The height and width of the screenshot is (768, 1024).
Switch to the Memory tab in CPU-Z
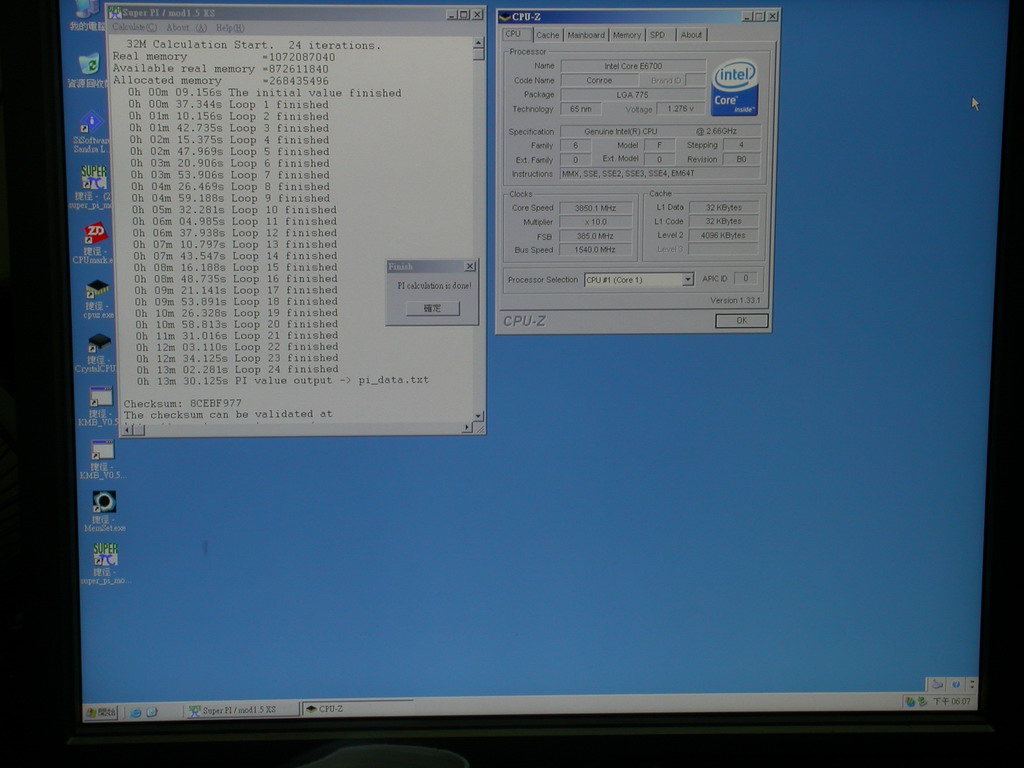pos(626,35)
